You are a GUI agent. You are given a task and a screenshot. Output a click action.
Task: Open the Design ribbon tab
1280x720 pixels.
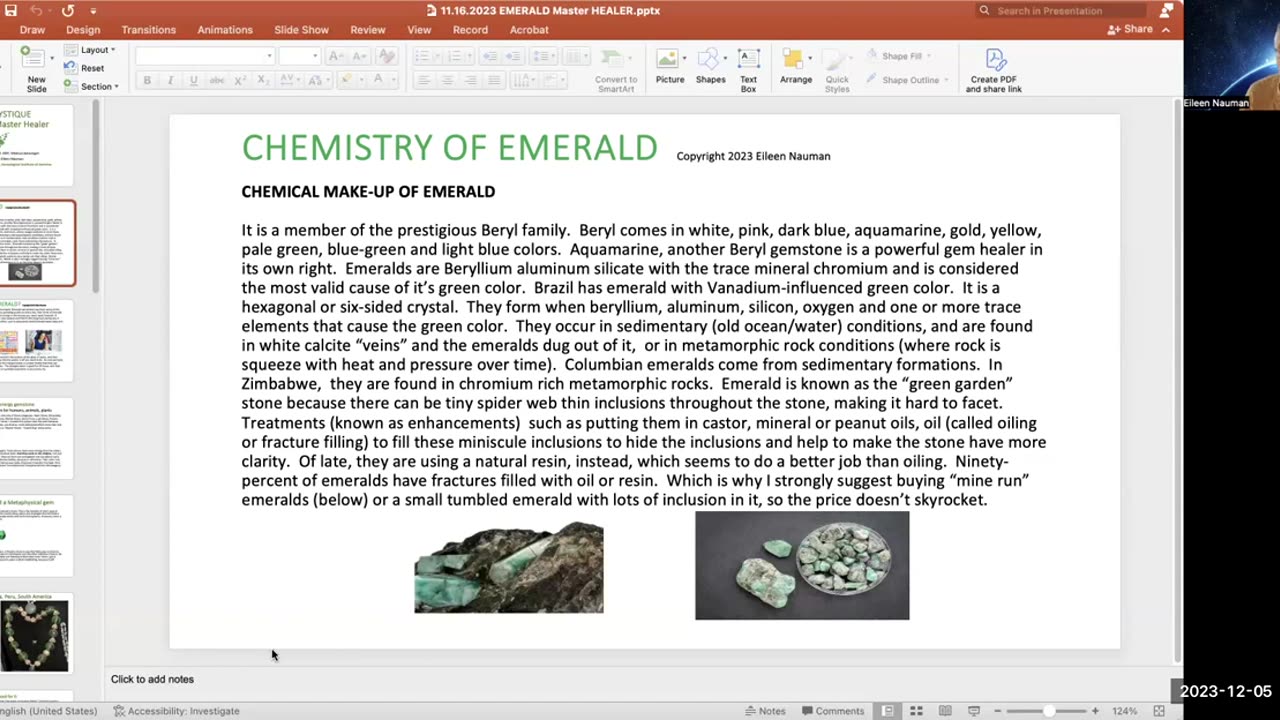[x=83, y=30]
